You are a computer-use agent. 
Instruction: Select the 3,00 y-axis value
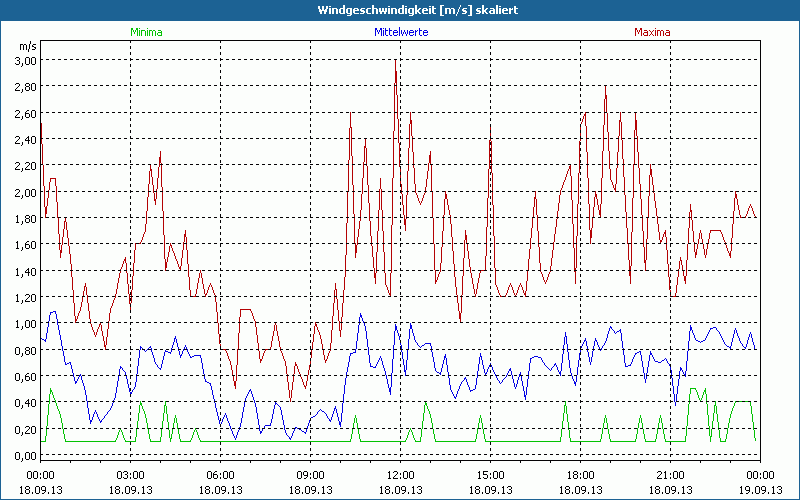click(24, 61)
